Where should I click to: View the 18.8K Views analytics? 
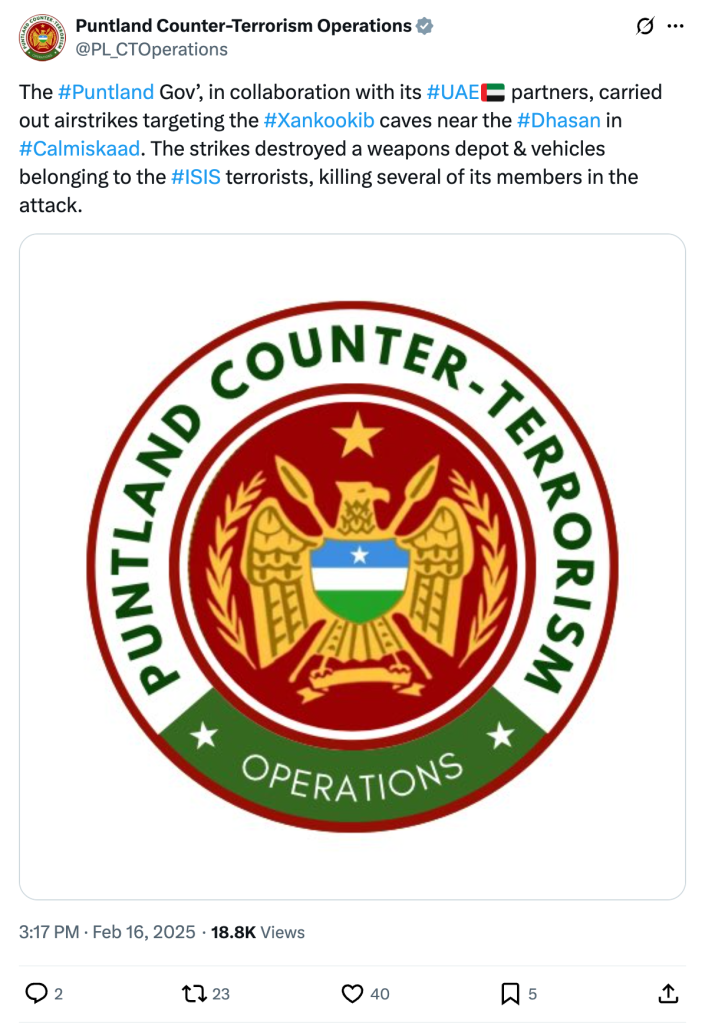pos(257,932)
